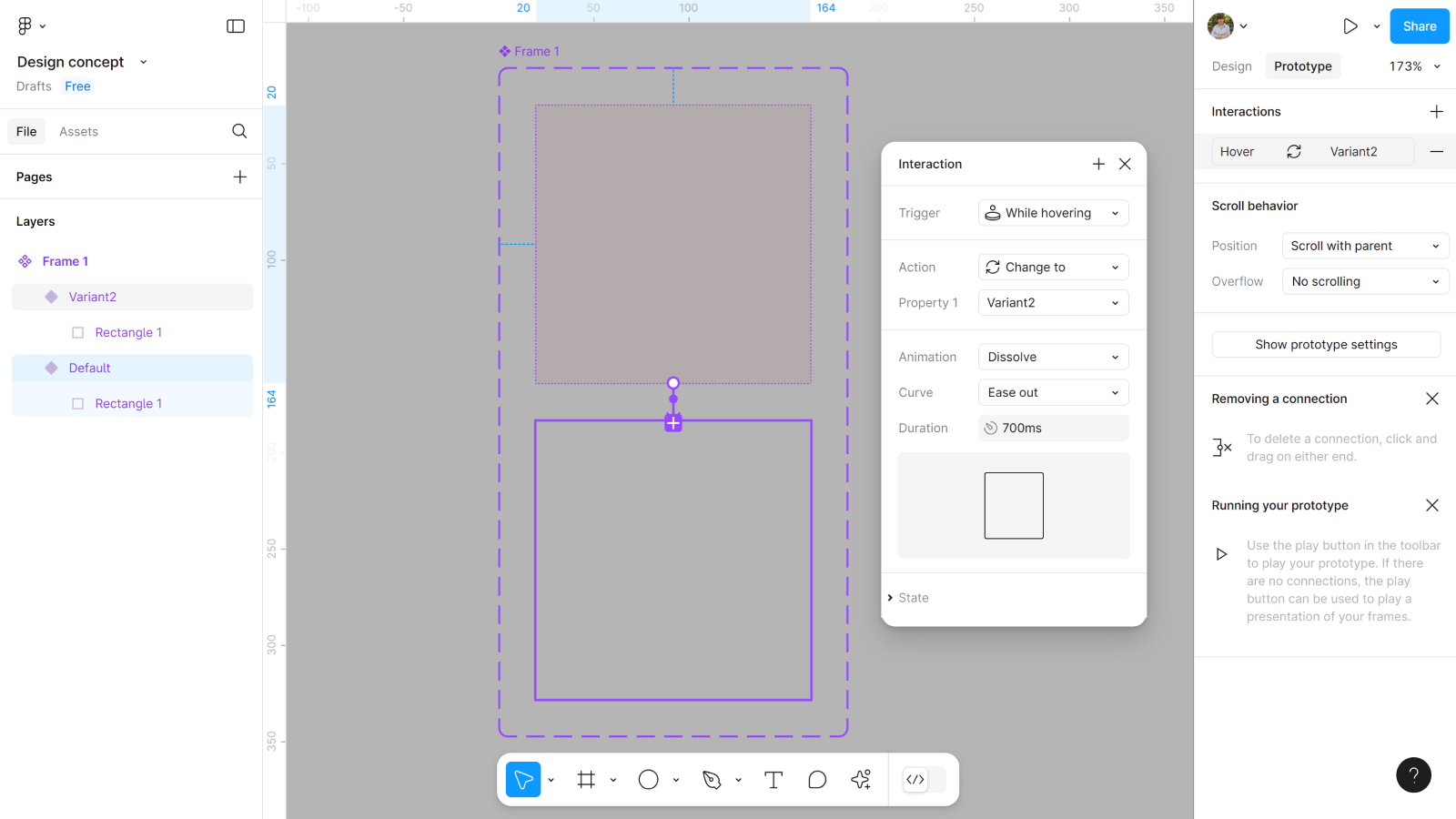Click Show prototype settings button

tap(1326, 345)
